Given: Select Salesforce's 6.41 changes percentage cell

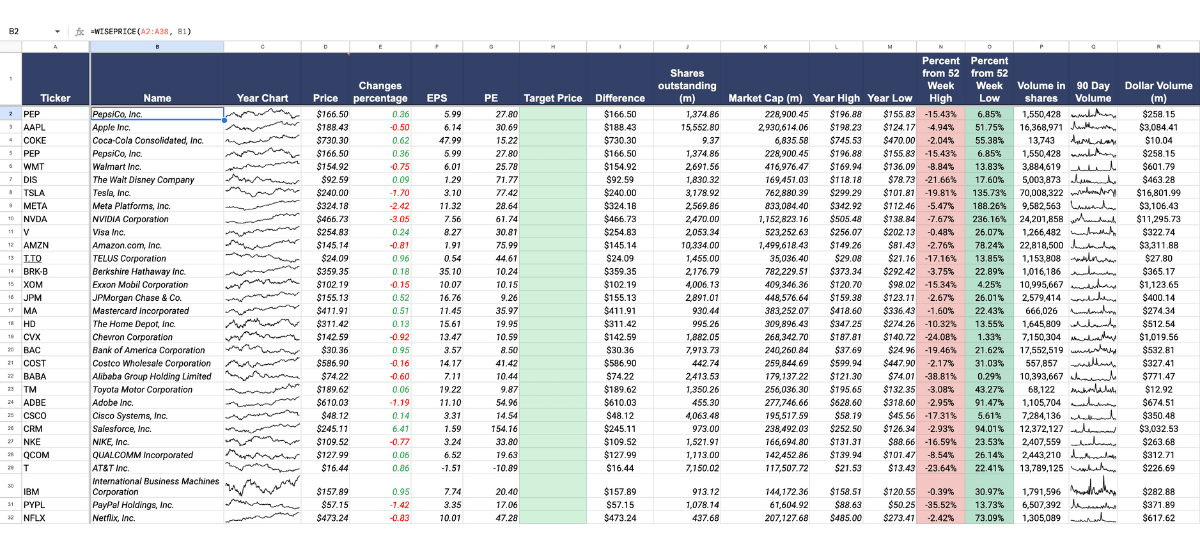Looking at the screenshot, I should (x=379, y=427).
